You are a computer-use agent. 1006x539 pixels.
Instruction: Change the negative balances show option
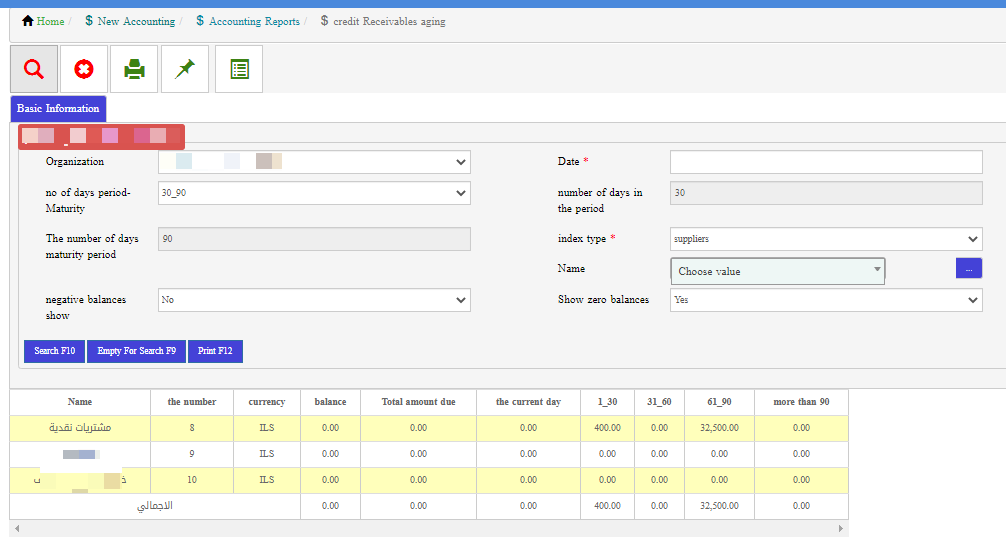tap(314, 300)
